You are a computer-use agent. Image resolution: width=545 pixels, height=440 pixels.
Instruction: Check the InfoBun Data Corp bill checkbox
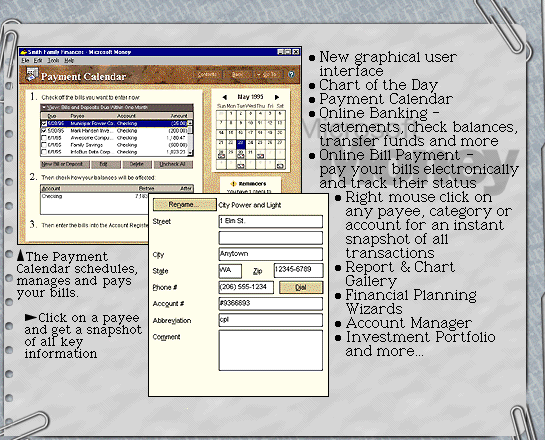(44, 152)
